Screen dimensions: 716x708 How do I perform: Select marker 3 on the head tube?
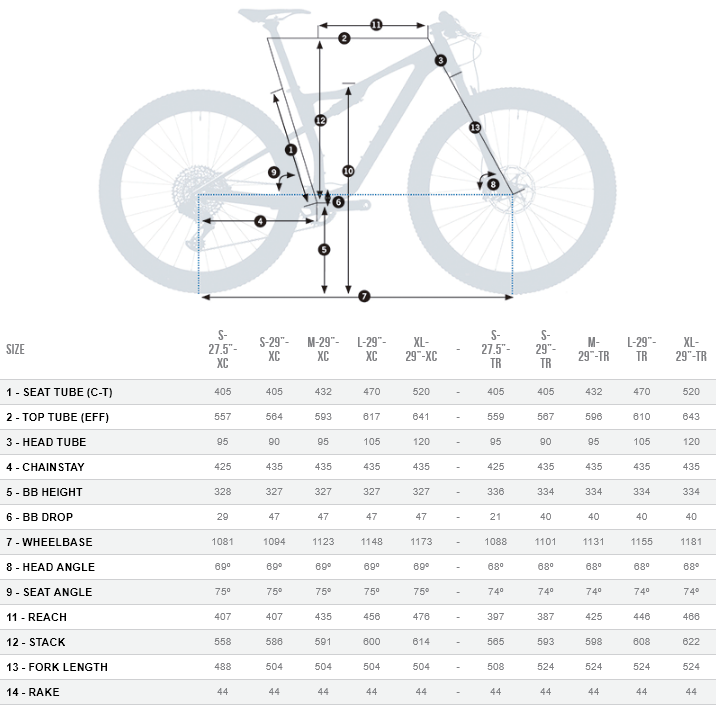tap(441, 61)
